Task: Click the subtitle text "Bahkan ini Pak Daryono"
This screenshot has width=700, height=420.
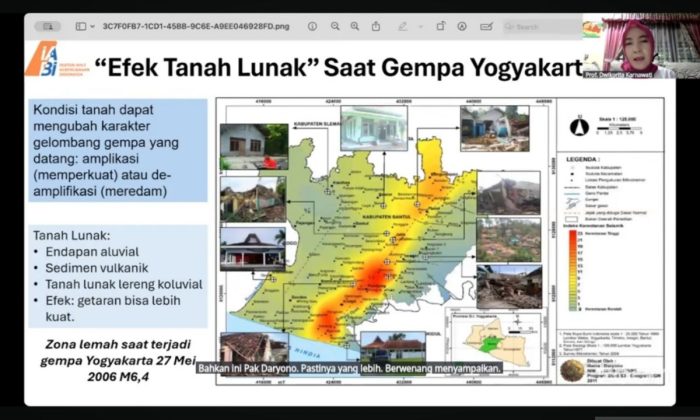Action: tap(247, 369)
